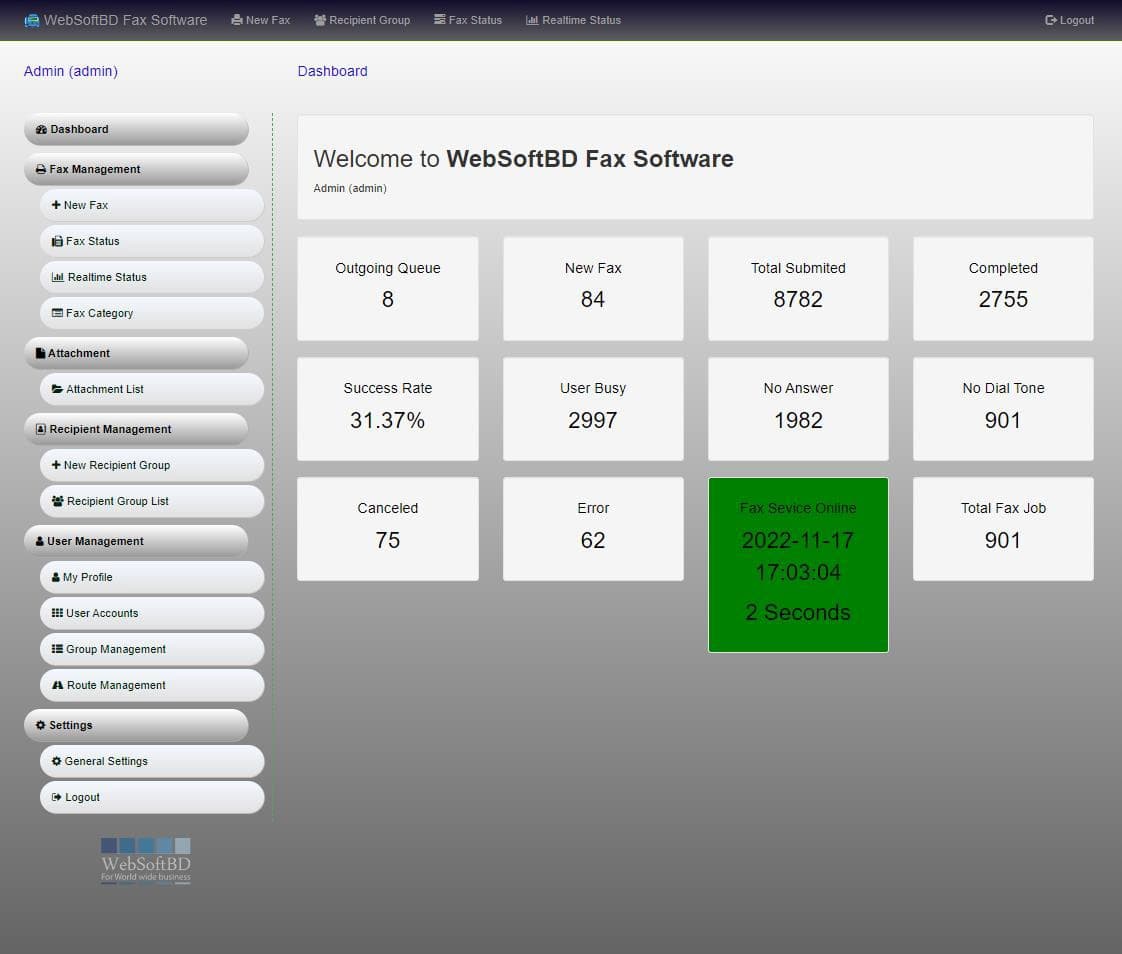Screen dimensions: 1122x954
Task: Open Attachment List in the sidebar
Action: click(152, 389)
